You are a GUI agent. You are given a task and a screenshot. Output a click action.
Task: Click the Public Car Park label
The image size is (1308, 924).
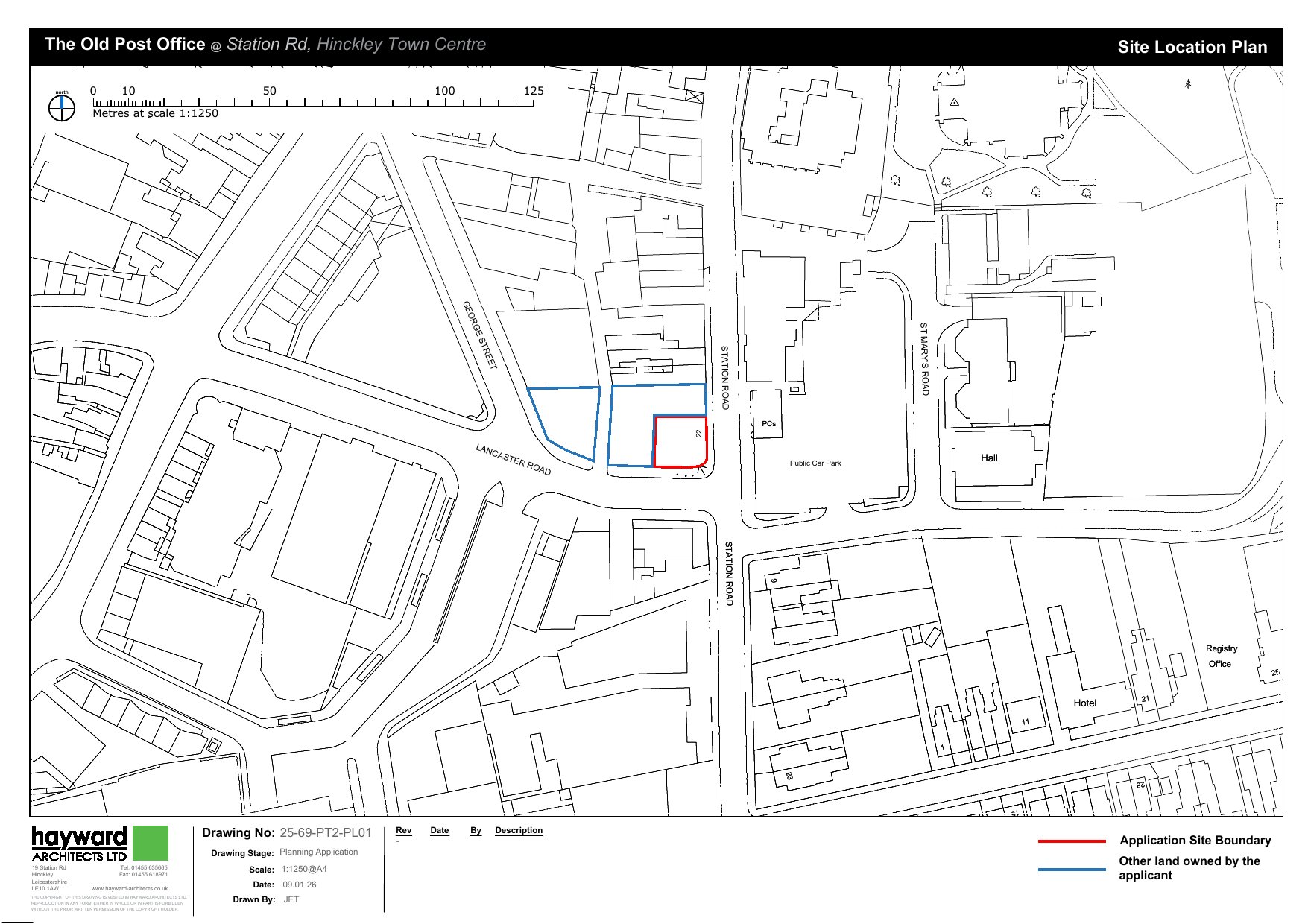coord(815,463)
